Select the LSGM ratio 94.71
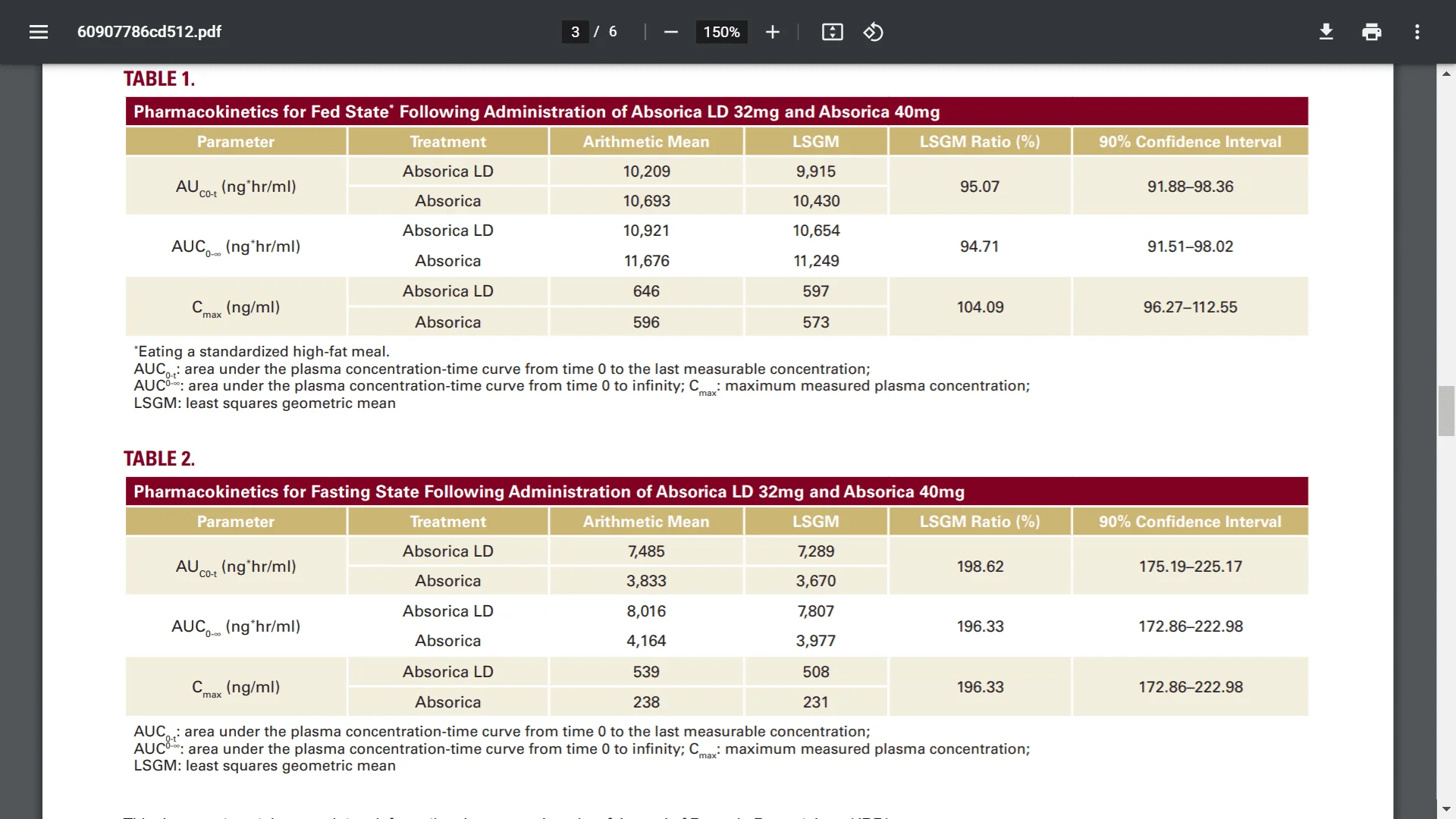The height and width of the screenshot is (819, 1456). click(x=980, y=246)
